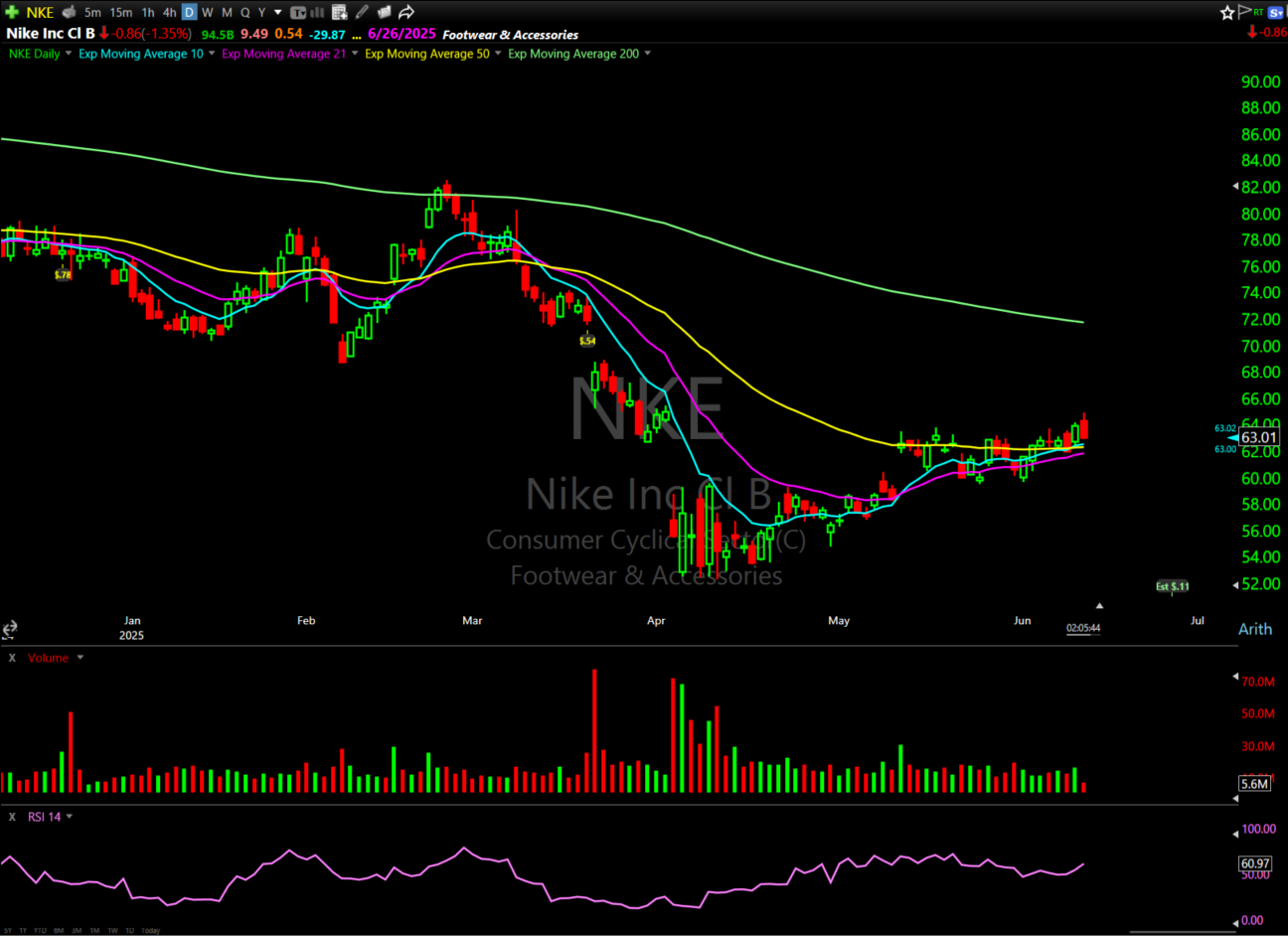The height and width of the screenshot is (936, 1288).
Task: Click the star favorite icon
Action: click(x=1227, y=12)
